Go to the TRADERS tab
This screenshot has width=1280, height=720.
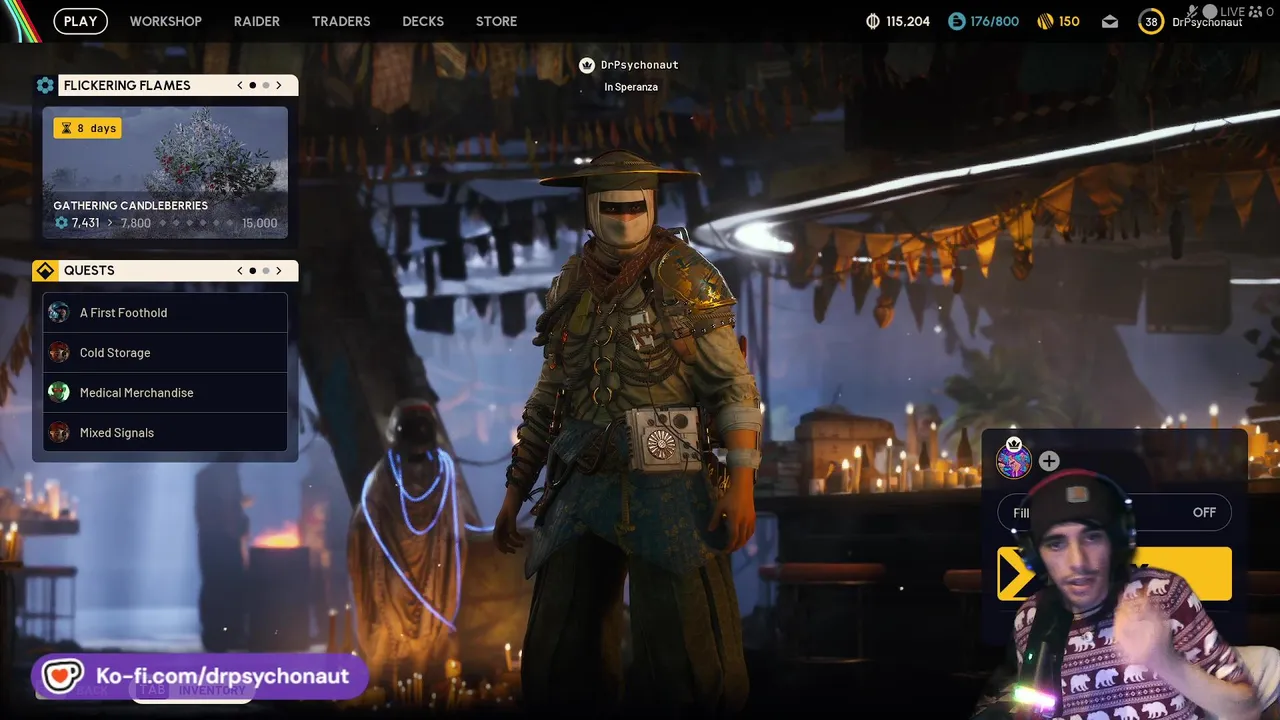click(x=341, y=21)
